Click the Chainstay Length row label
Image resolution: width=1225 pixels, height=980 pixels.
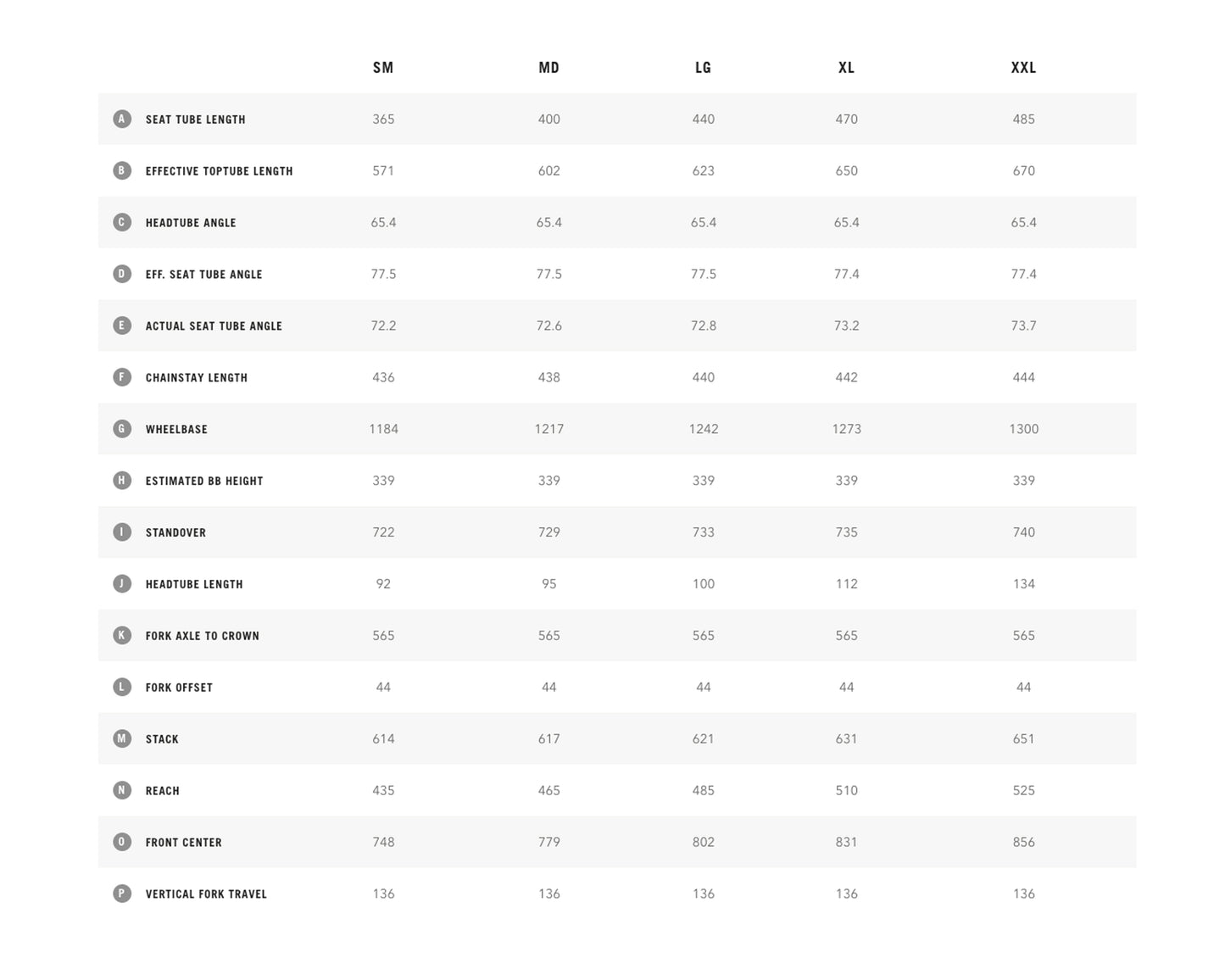(197, 377)
